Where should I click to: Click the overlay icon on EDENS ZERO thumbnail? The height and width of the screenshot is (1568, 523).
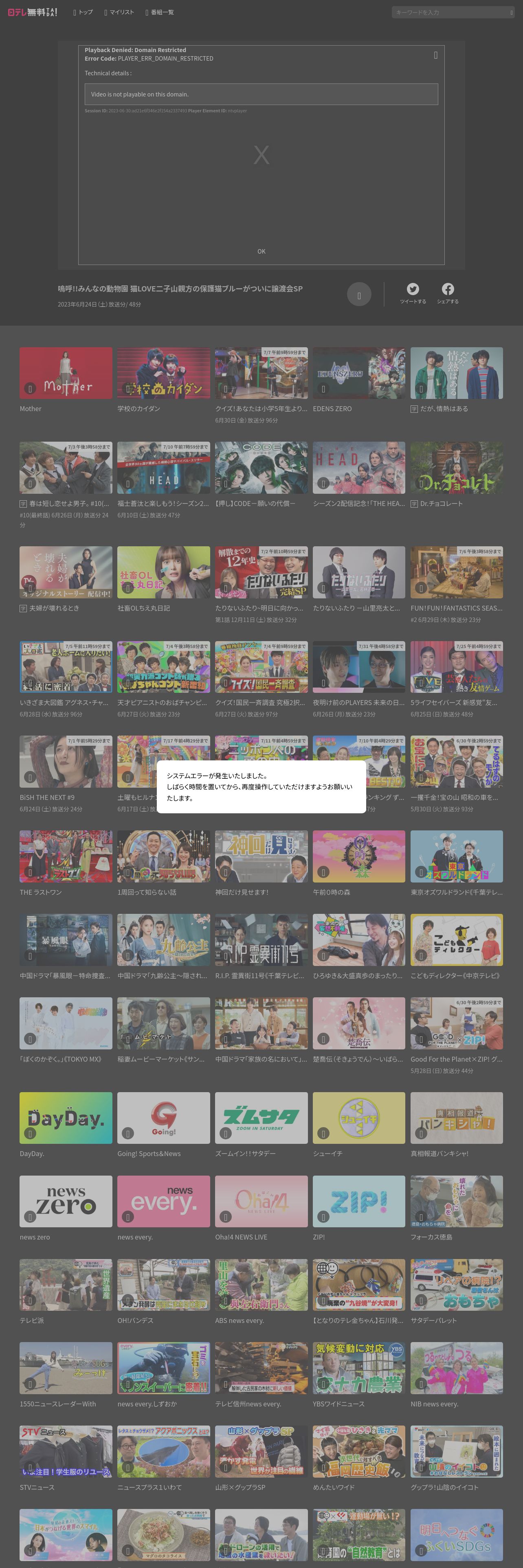(x=323, y=388)
